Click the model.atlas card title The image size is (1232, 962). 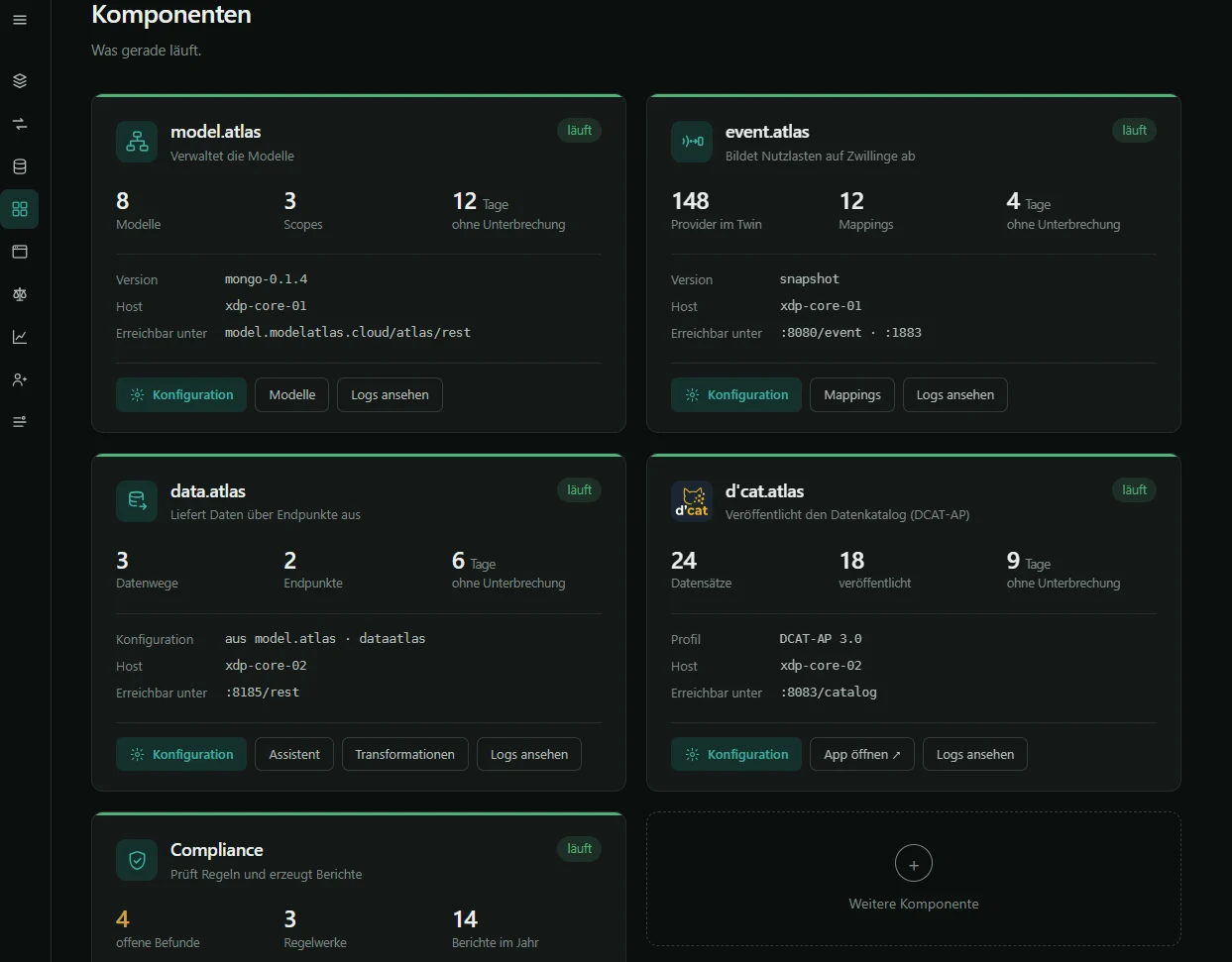pos(216,132)
